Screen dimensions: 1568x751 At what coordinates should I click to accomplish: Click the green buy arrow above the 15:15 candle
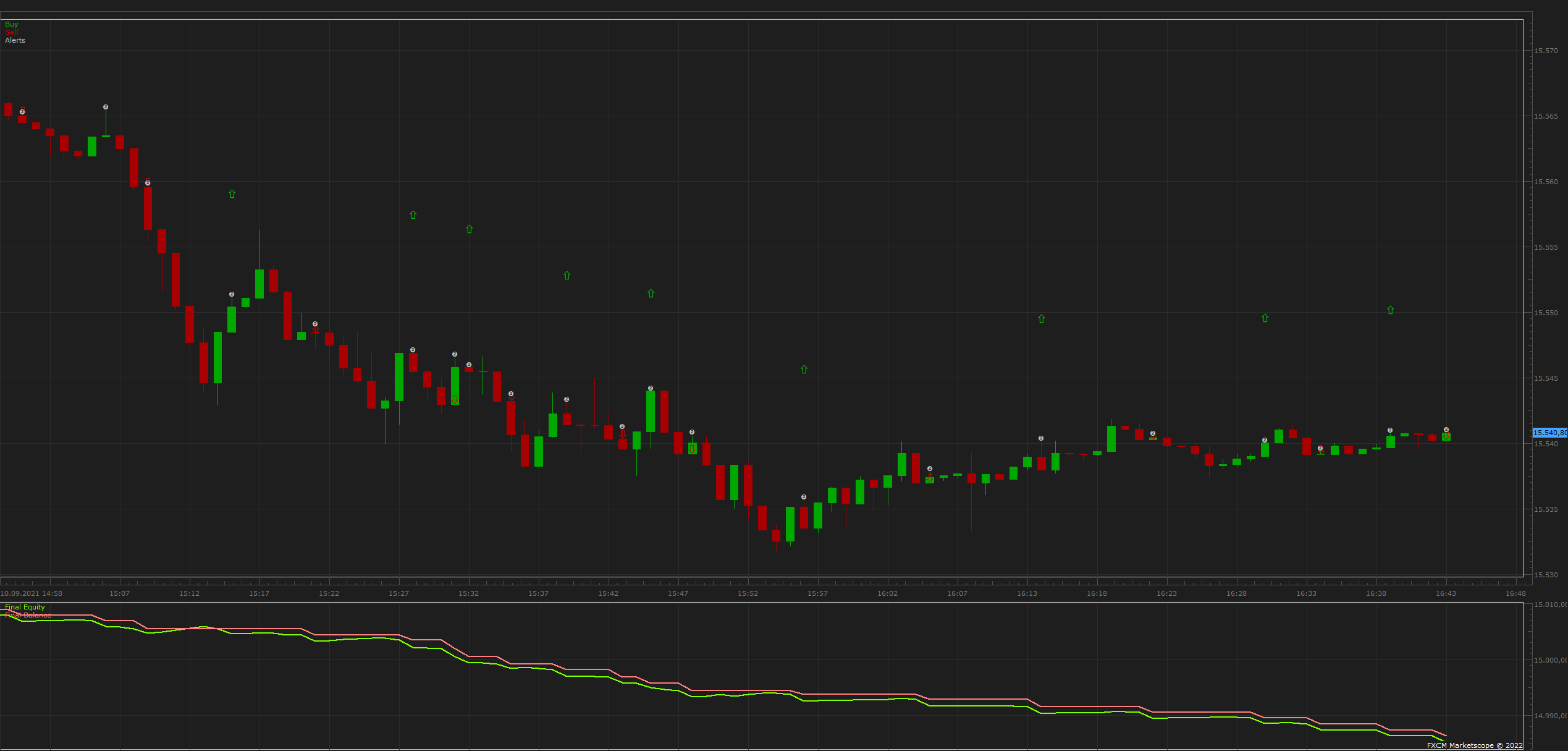click(232, 194)
